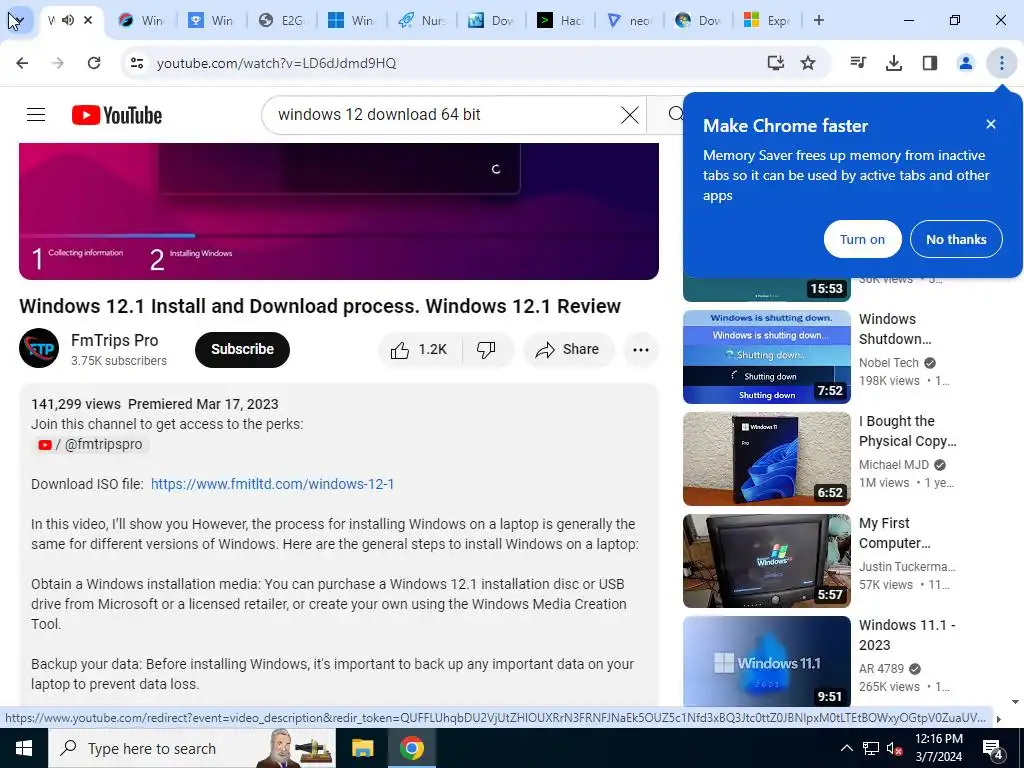This screenshot has width=1024, height=768.
Task: Open Nobel Tech channel name
Action: pos(889,362)
